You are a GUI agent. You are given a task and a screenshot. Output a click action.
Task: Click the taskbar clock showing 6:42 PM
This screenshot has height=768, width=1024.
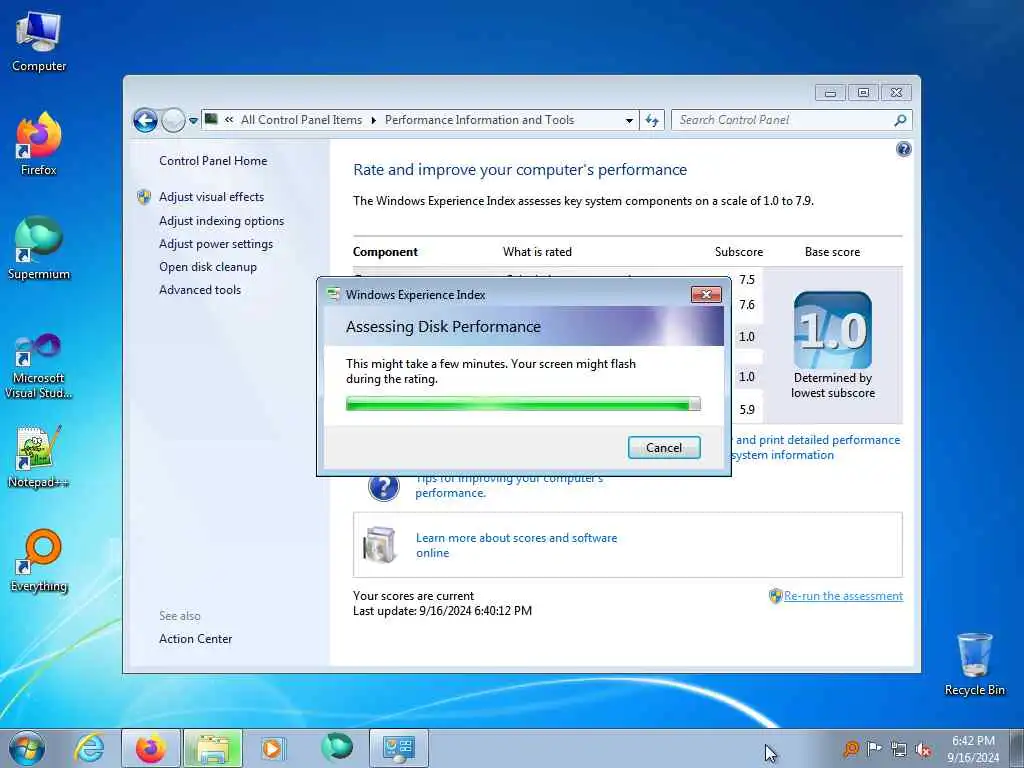(x=973, y=749)
